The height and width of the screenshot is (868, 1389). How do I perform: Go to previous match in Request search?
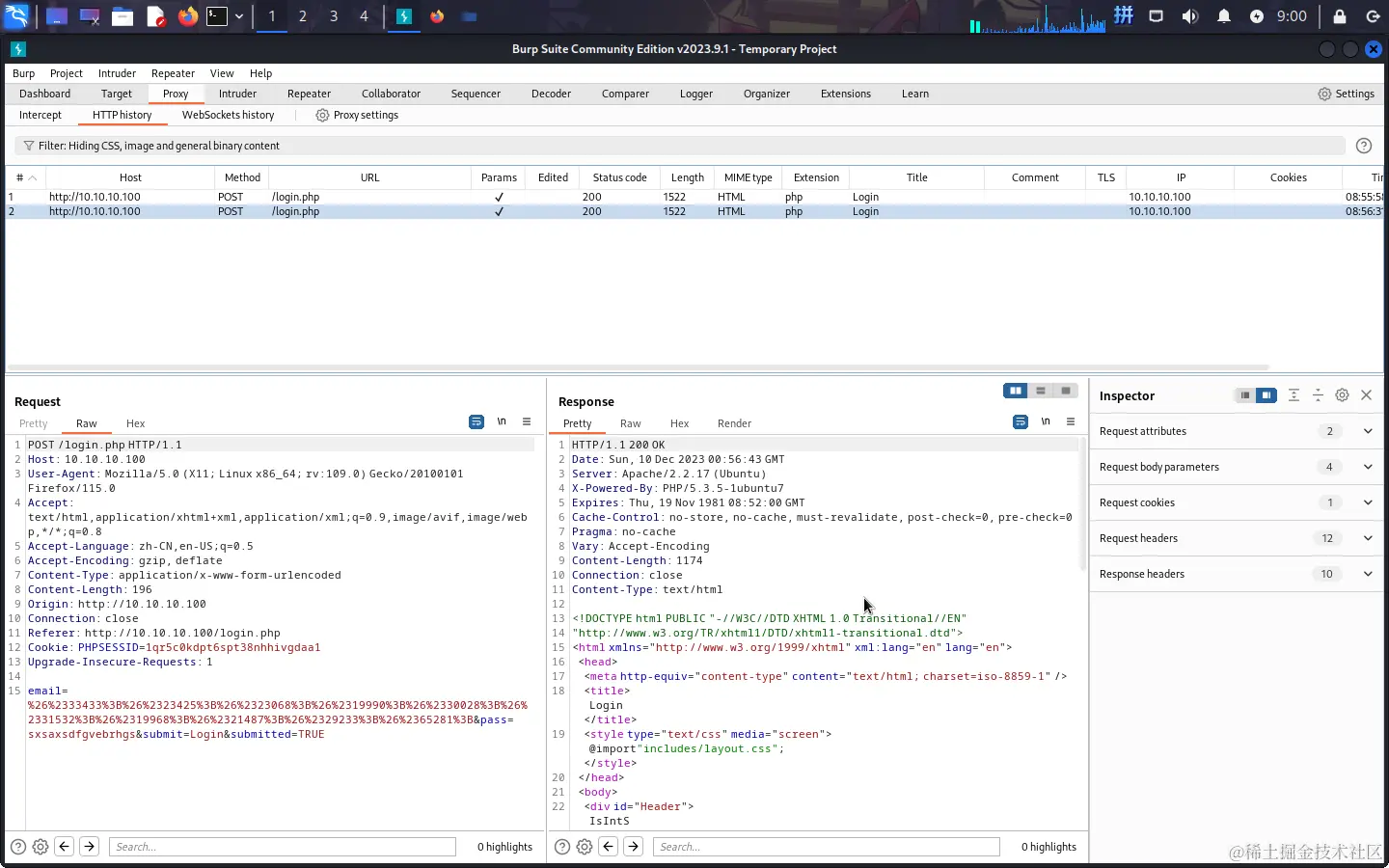[x=65, y=847]
